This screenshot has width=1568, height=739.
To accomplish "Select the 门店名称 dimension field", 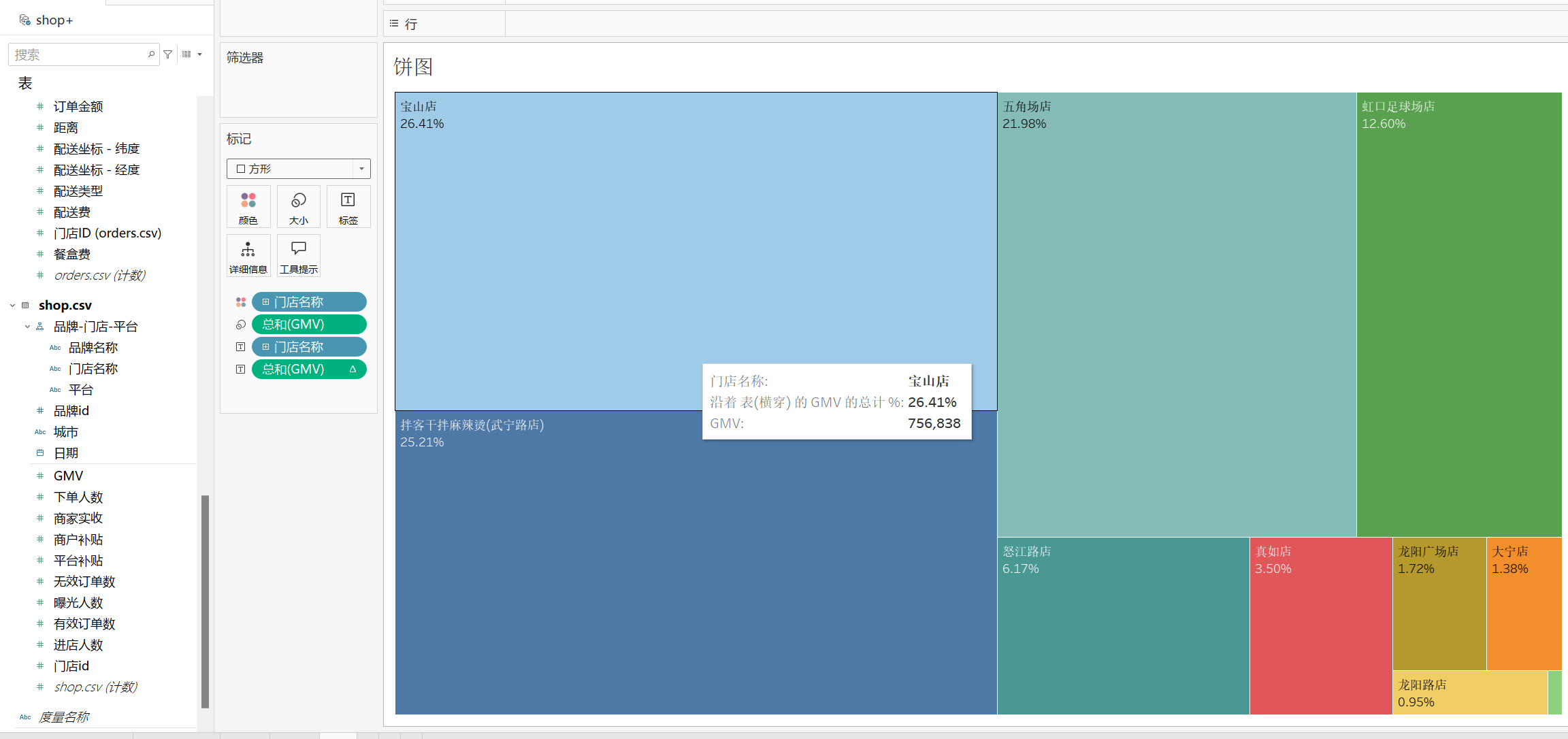I will (93, 369).
